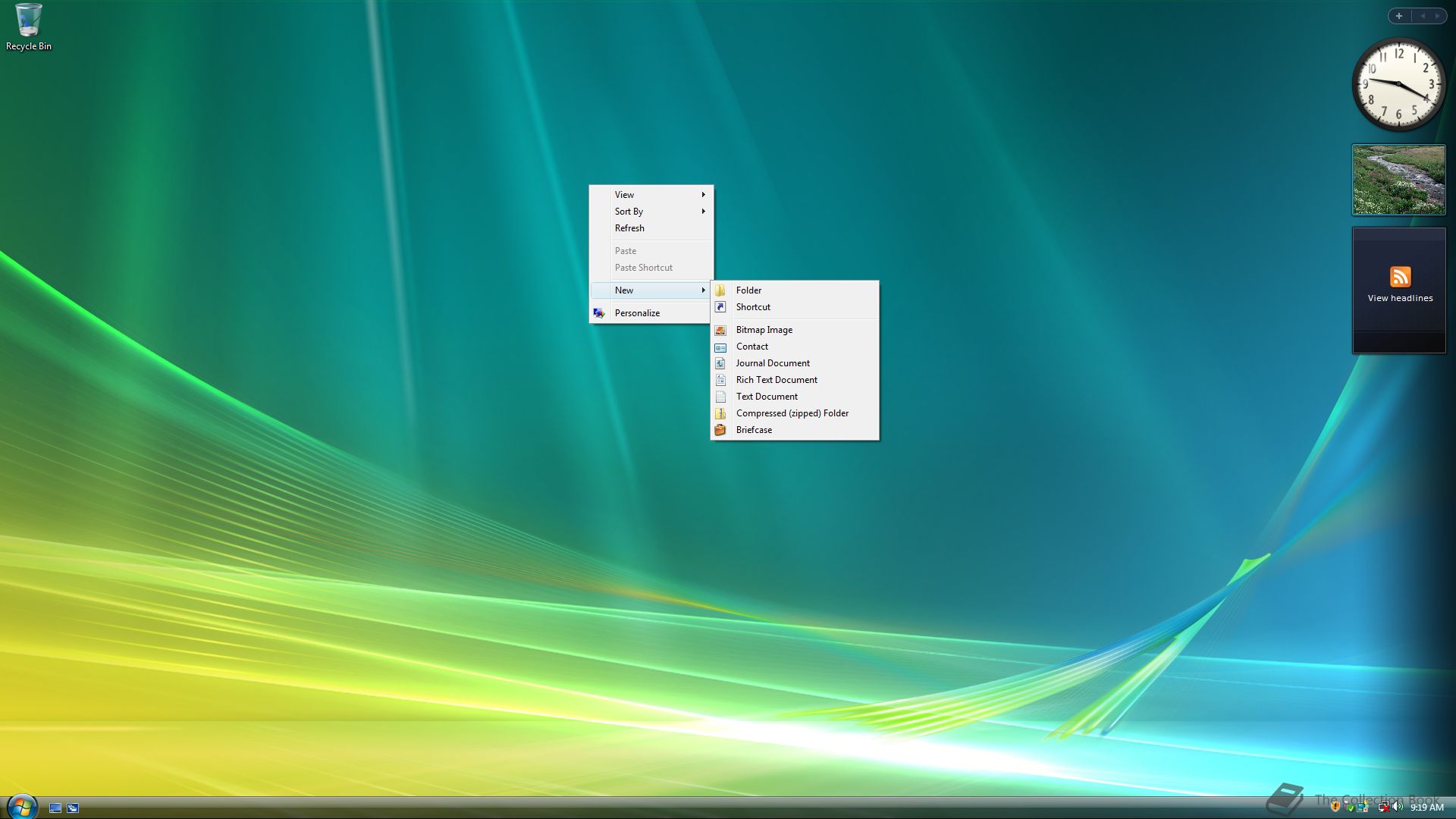Click Show Desktop in Quick Launch

point(55,808)
